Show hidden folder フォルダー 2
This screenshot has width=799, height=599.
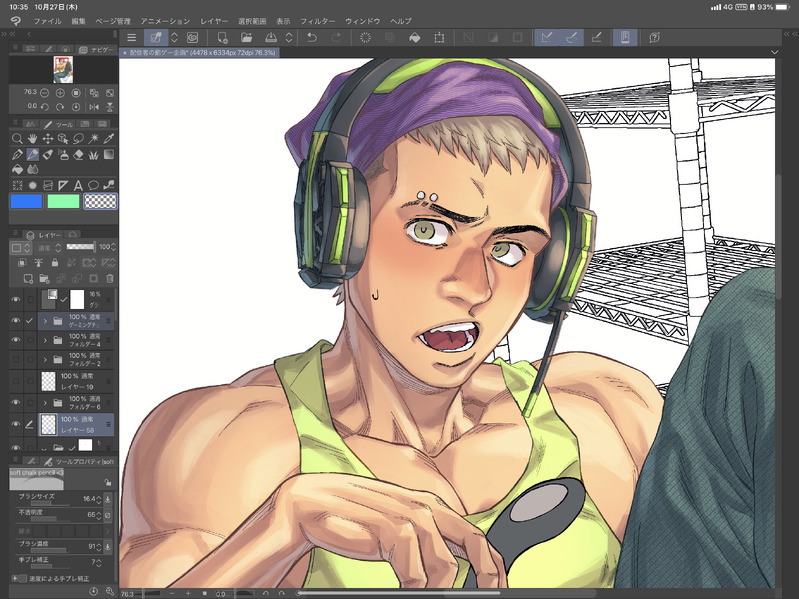pyautogui.click(x=16, y=360)
